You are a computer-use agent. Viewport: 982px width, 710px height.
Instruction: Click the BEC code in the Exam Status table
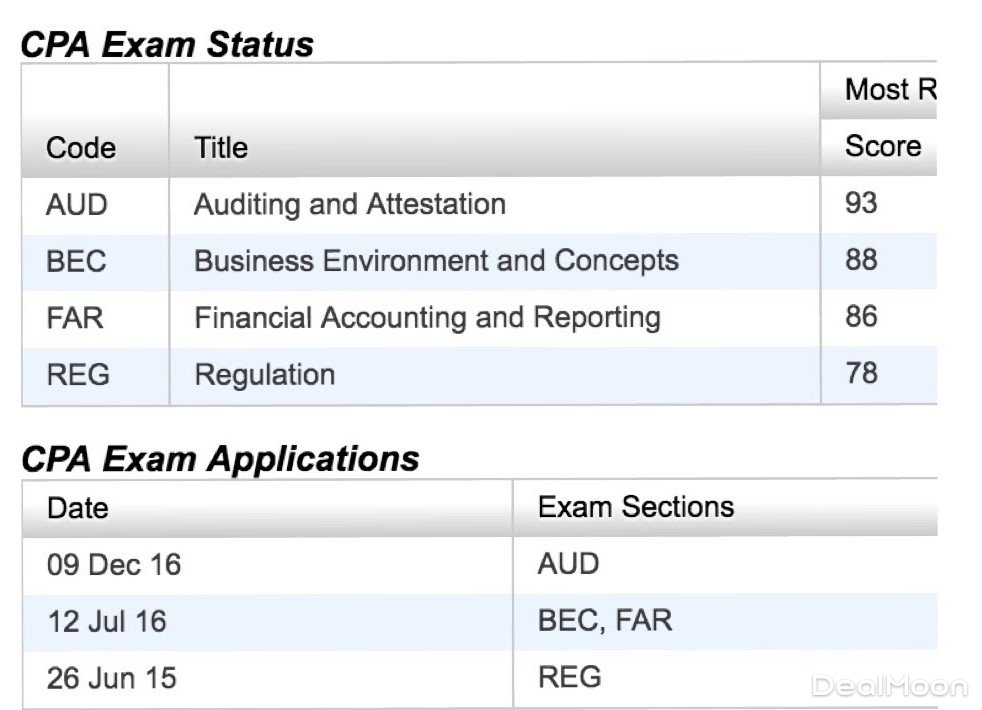click(76, 261)
